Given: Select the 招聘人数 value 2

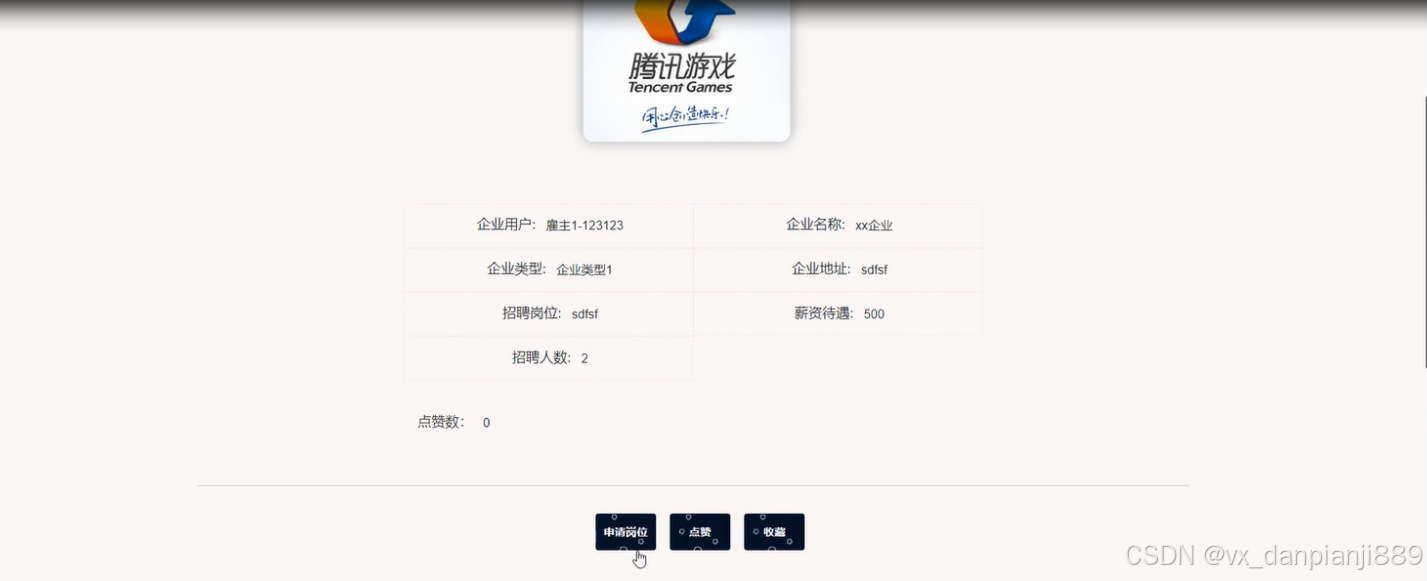Looking at the screenshot, I should point(584,358).
